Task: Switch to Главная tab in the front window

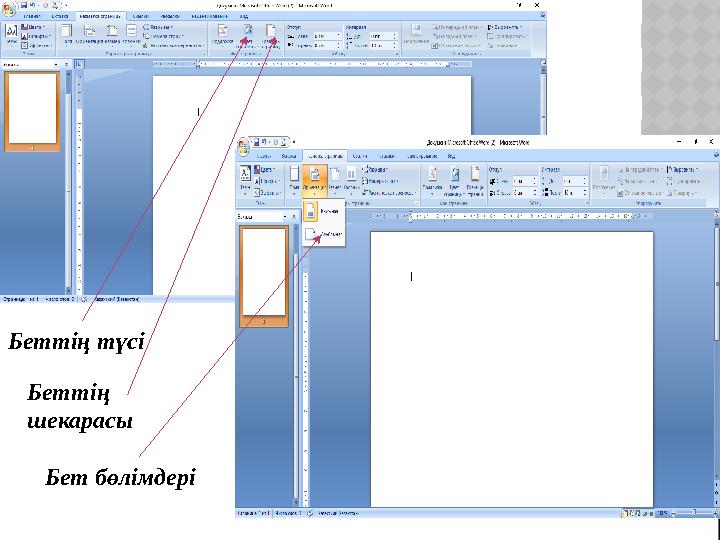Action: pos(264,156)
